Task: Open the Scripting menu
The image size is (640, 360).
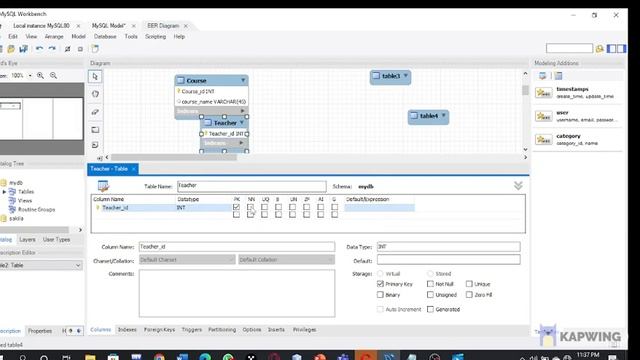Action: tap(156, 36)
